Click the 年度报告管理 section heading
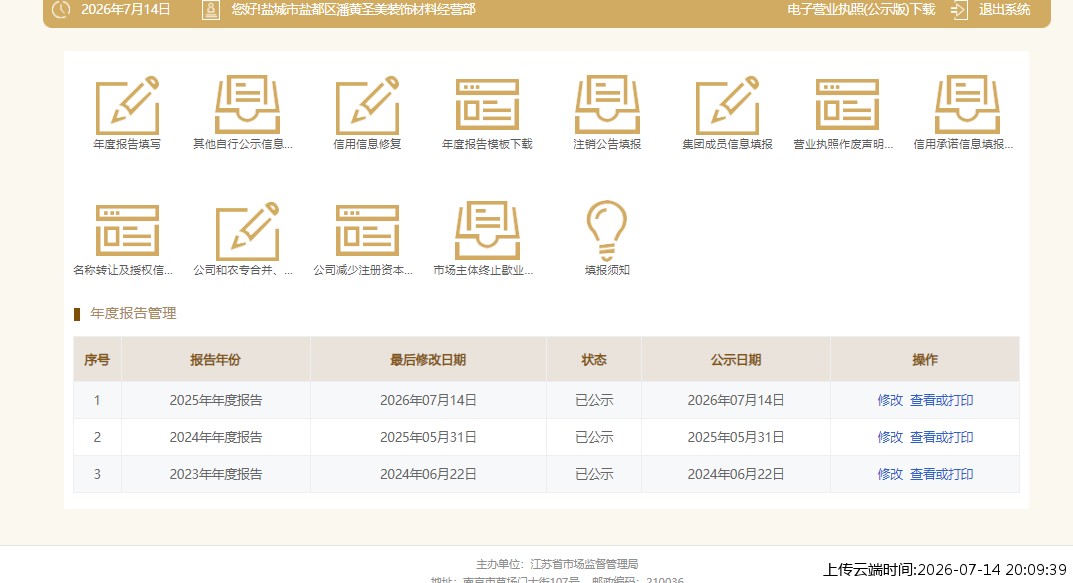Viewport: 1073px width, 583px height. 133,313
